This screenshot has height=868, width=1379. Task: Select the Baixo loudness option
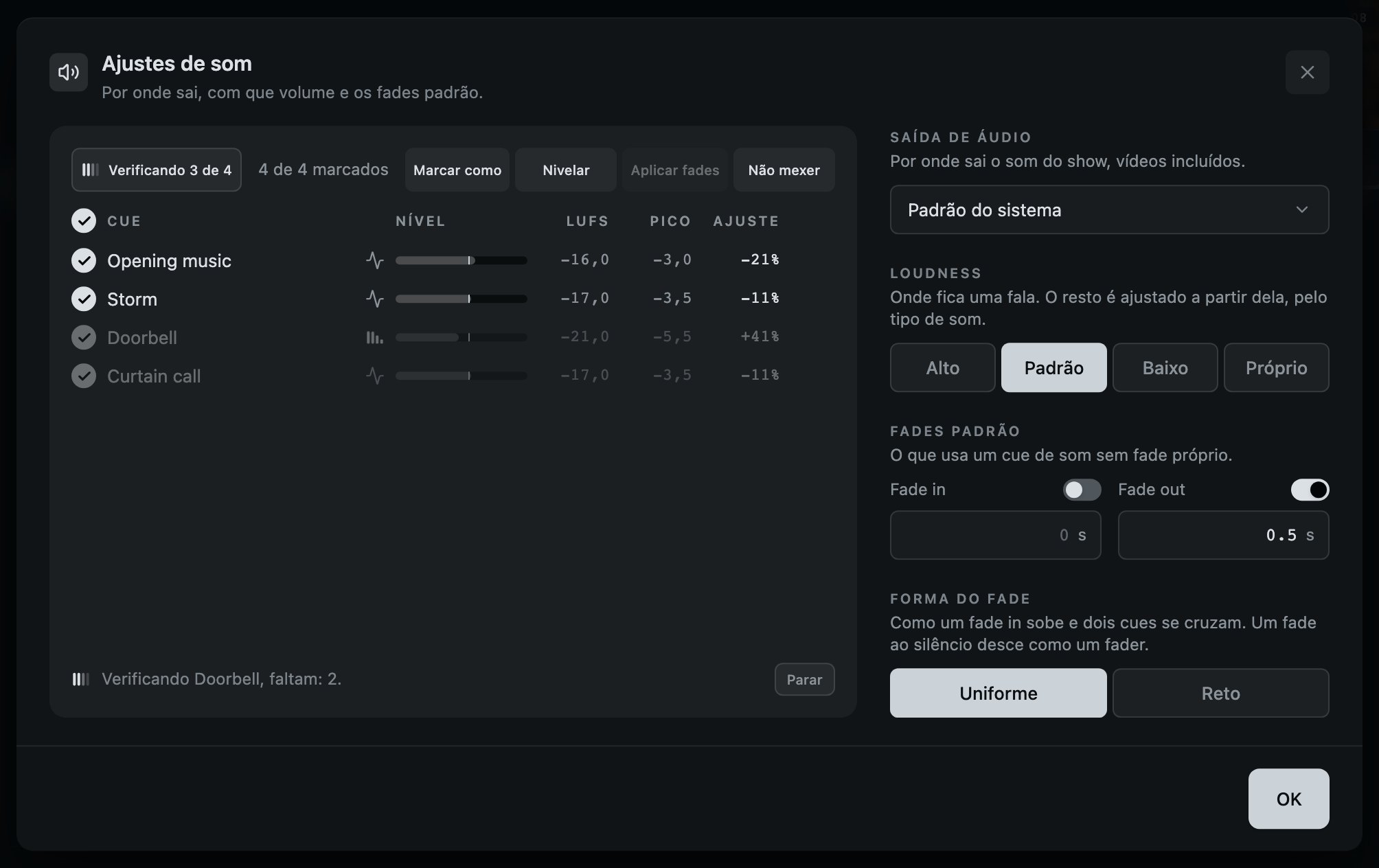[x=1165, y=367]
